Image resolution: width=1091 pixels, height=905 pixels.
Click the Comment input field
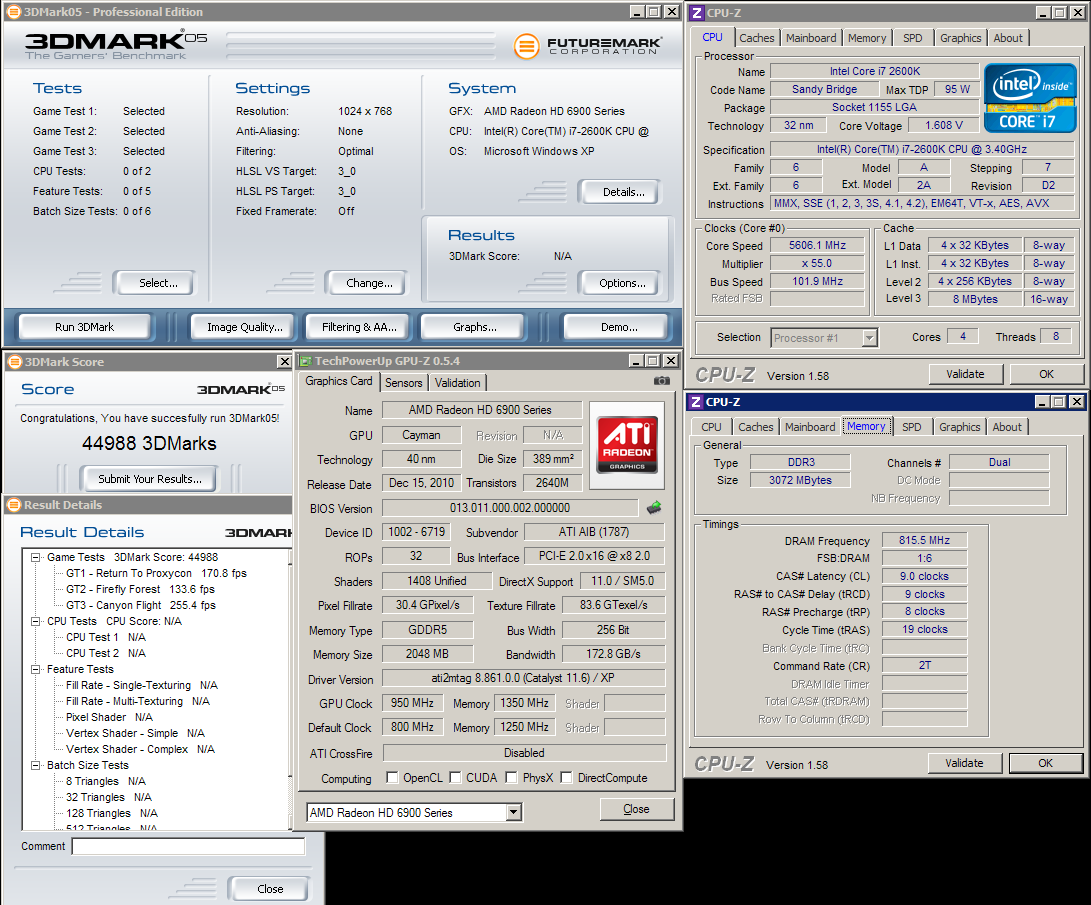(x=188, y=846)
